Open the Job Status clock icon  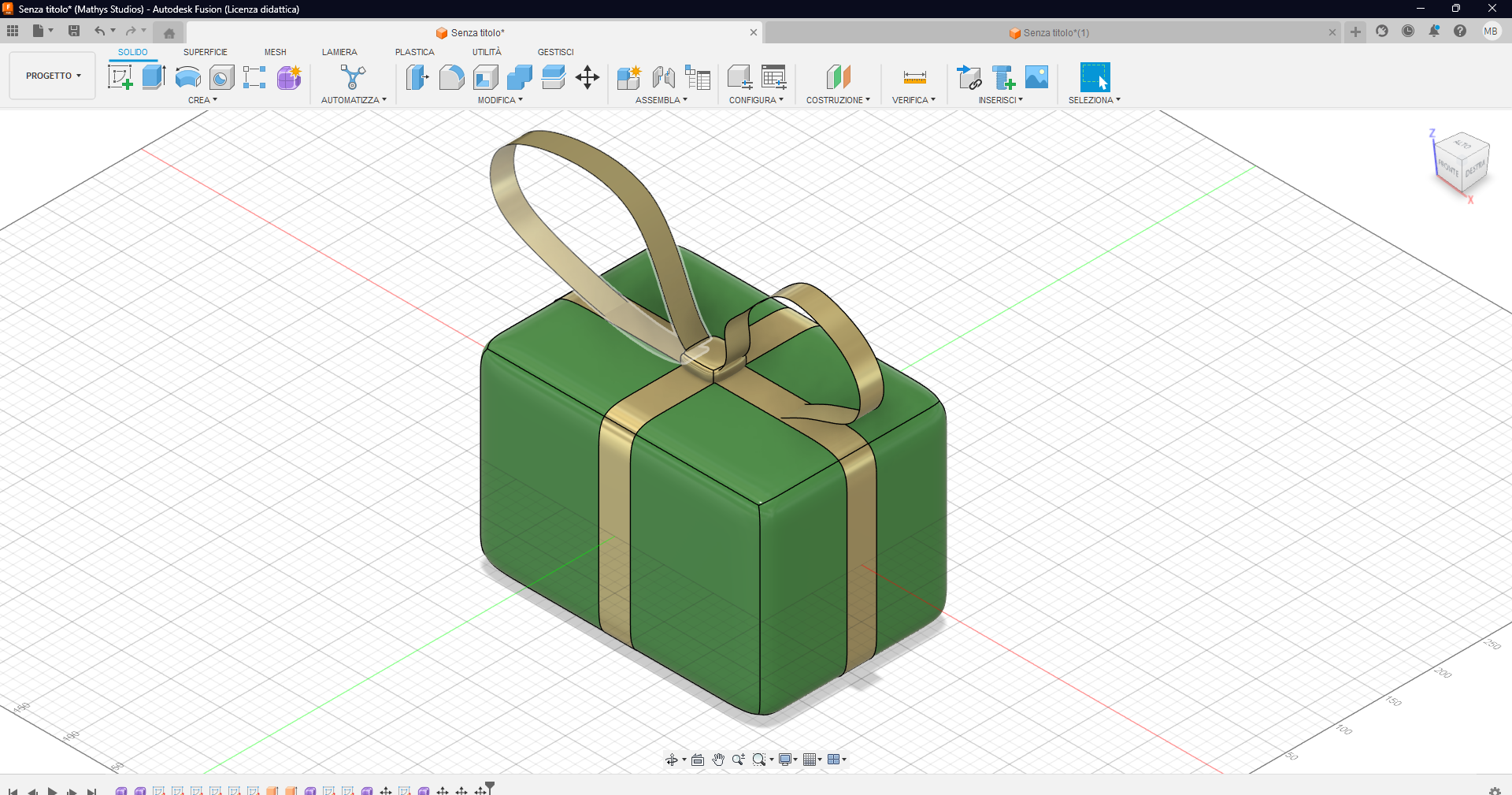(x=1408, y=31)
